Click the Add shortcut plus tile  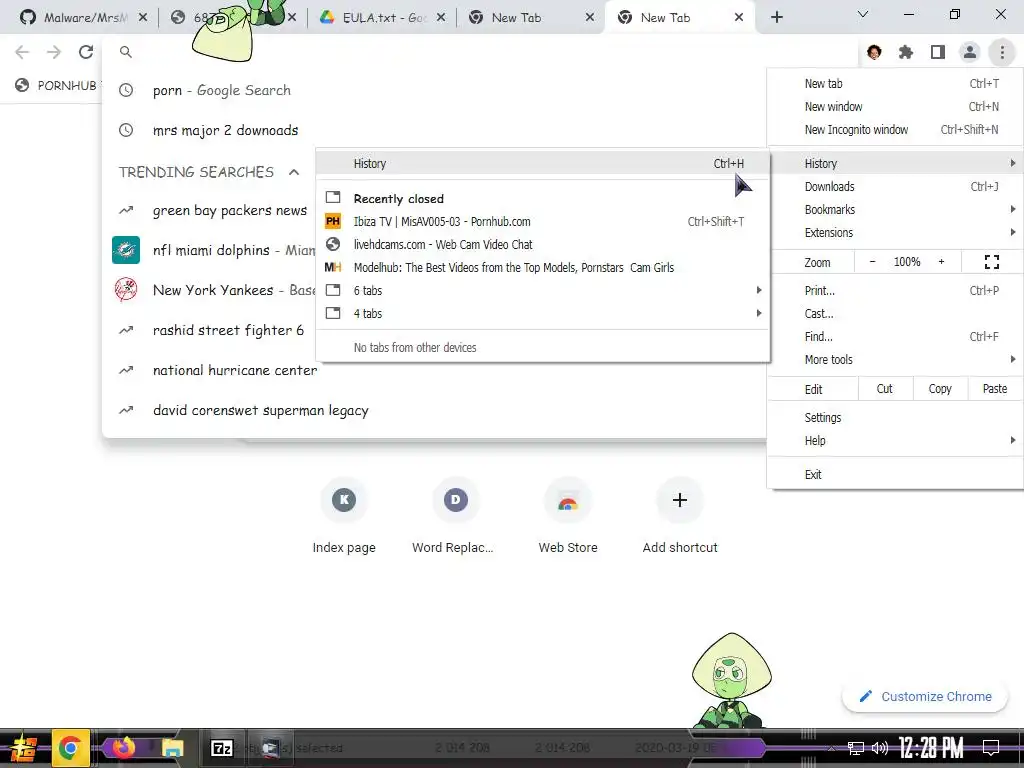[x=679, y=500]
